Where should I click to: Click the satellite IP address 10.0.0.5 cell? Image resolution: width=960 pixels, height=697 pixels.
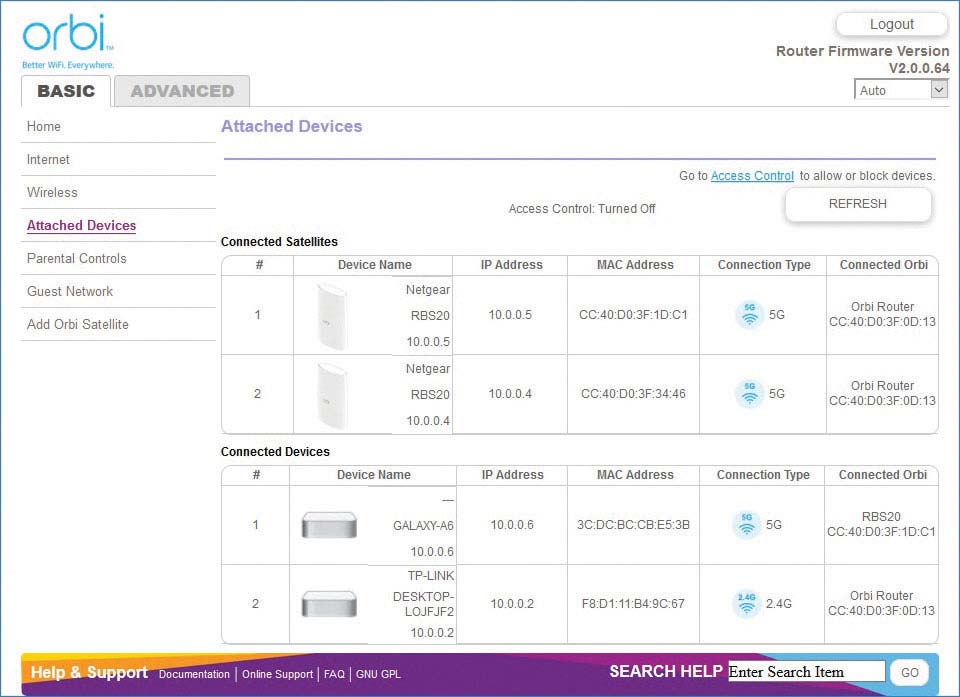coord(510,315)
